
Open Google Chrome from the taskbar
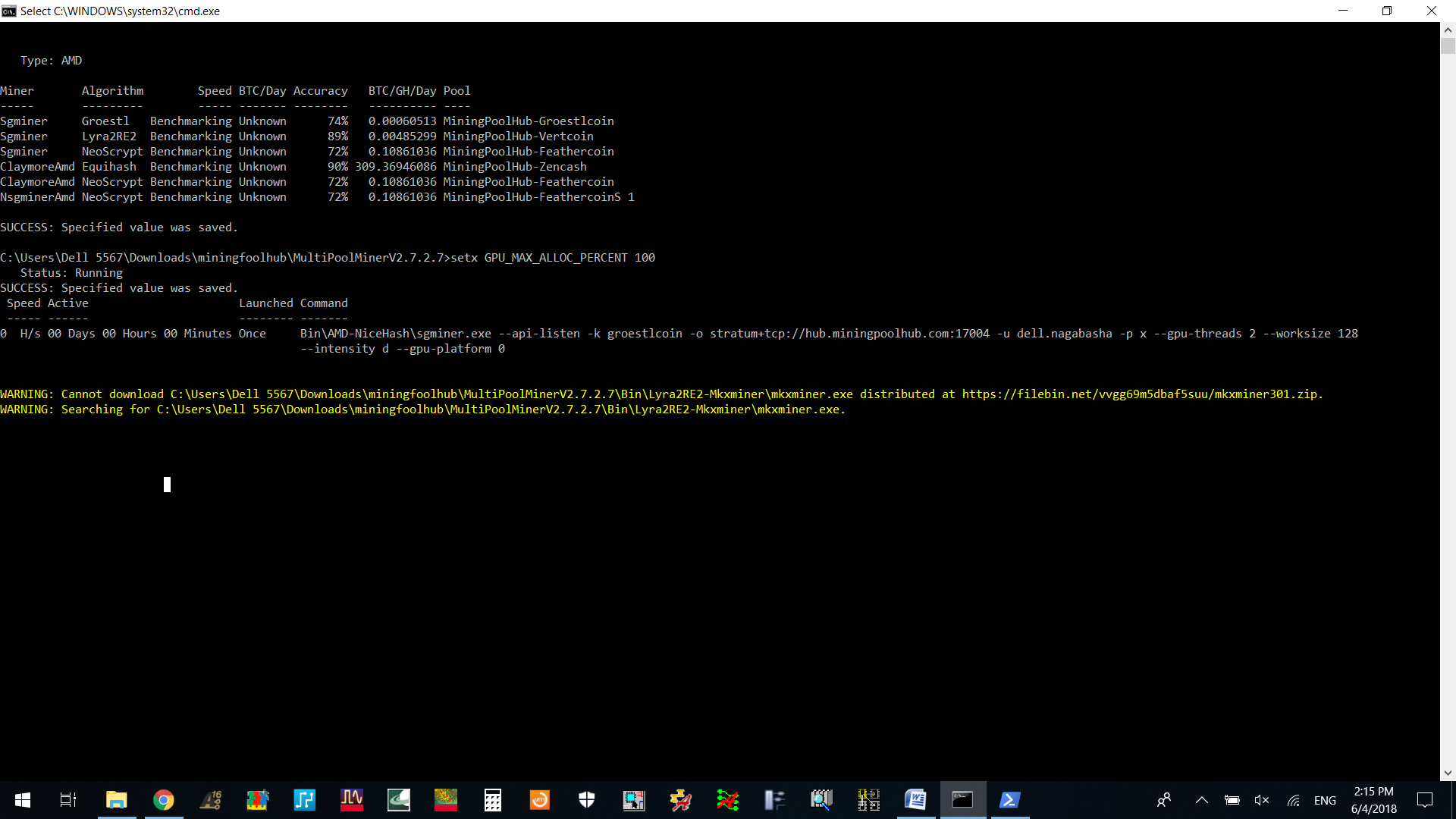[x=164, y=800]
